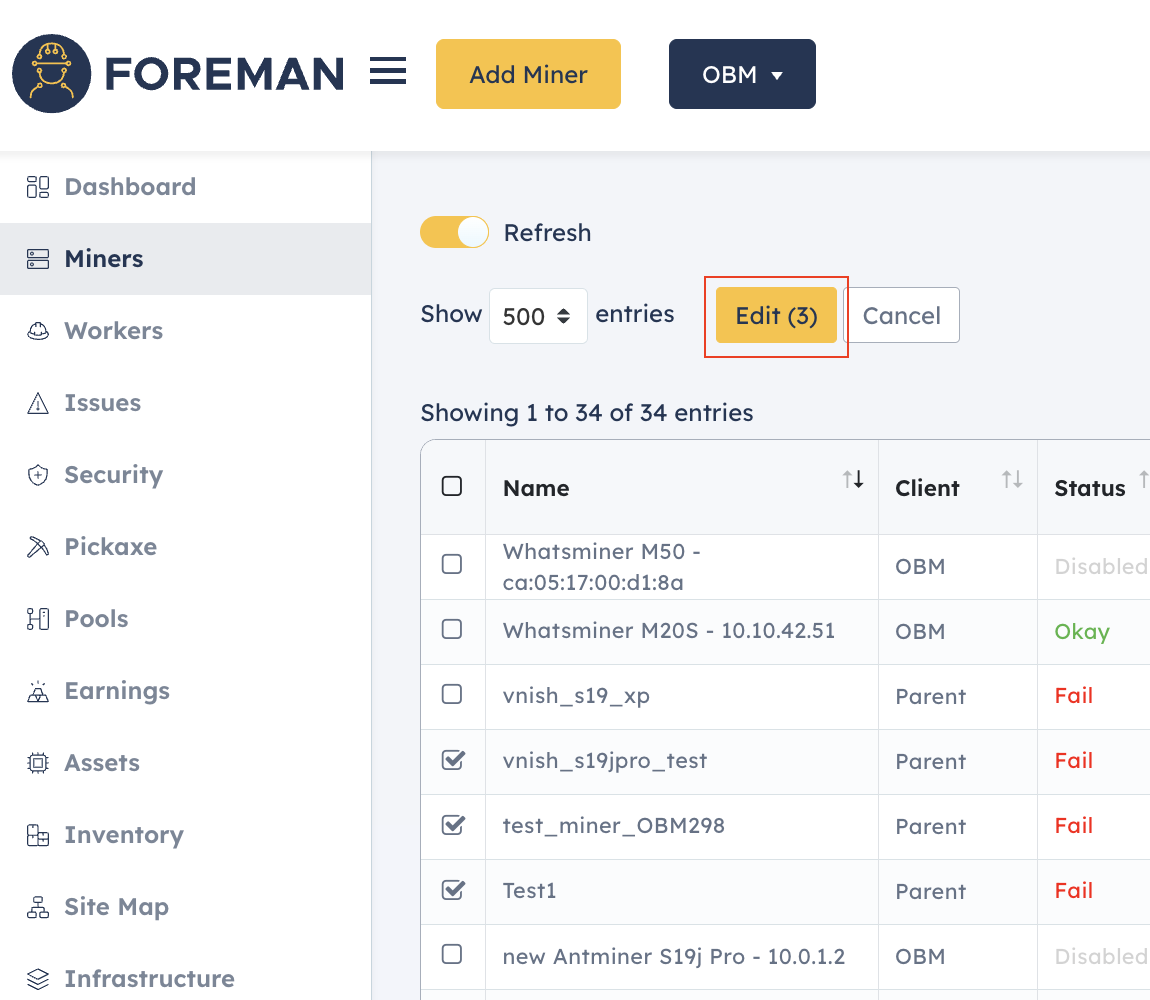Open the test_miner_OBM298 miner link
This screenshot has height=1000, width=1150.
[x=613, y=826]
